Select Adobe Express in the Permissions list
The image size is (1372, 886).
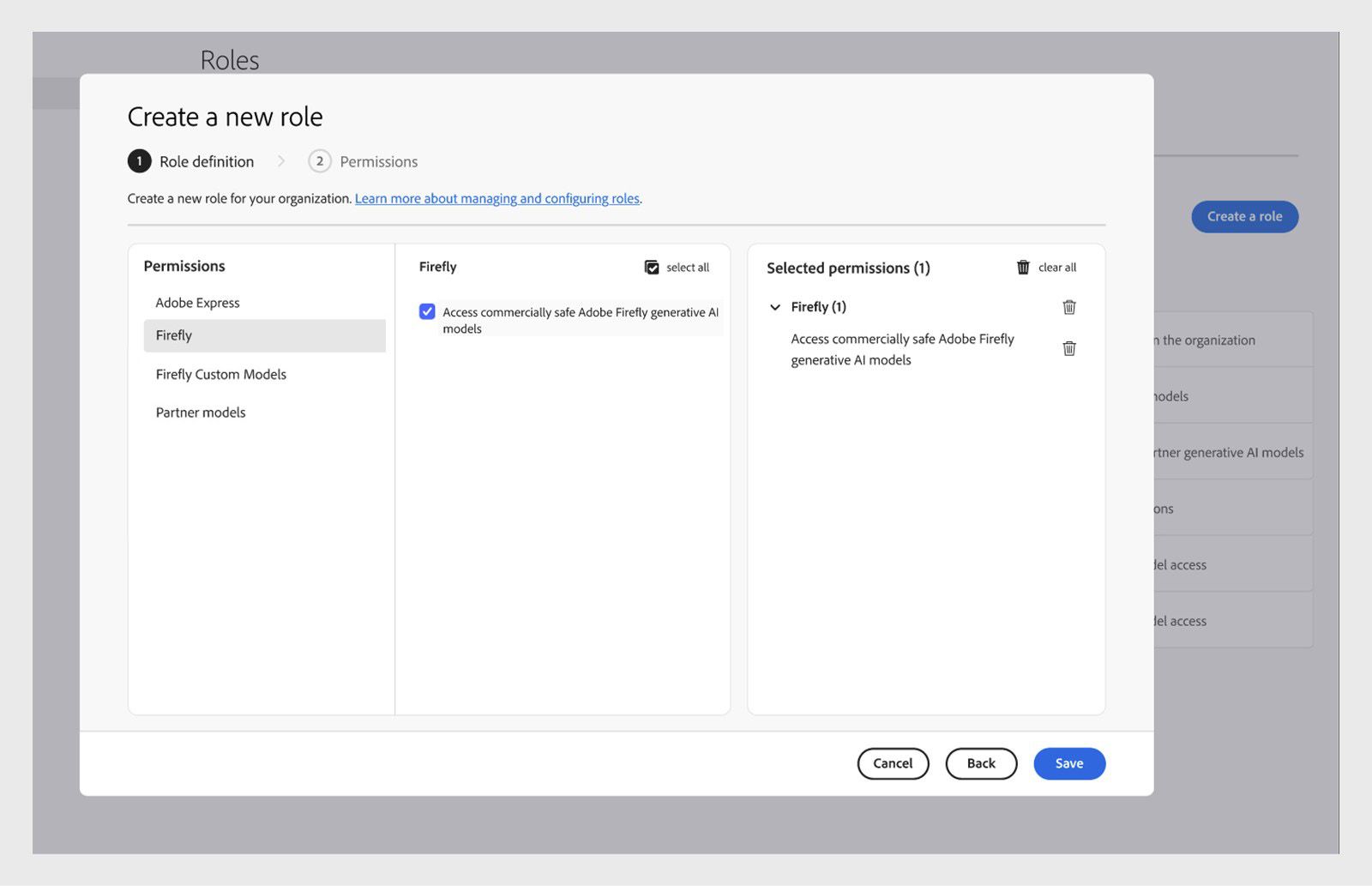(197, 302)
